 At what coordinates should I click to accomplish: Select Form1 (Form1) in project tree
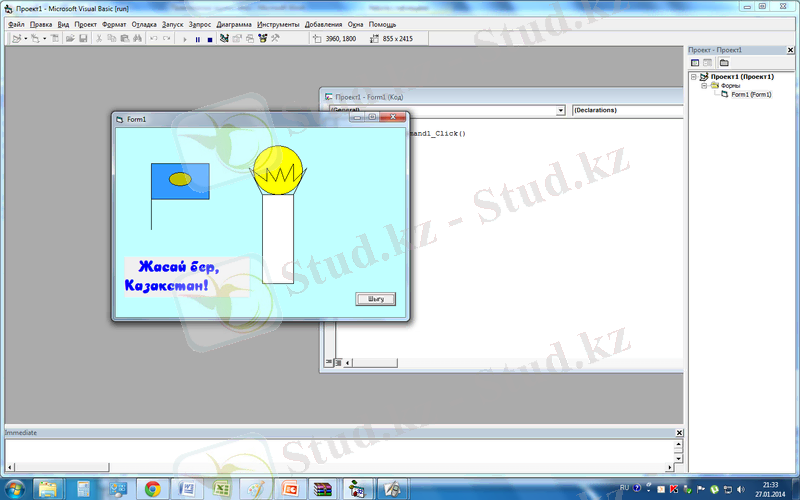(750, 94)
